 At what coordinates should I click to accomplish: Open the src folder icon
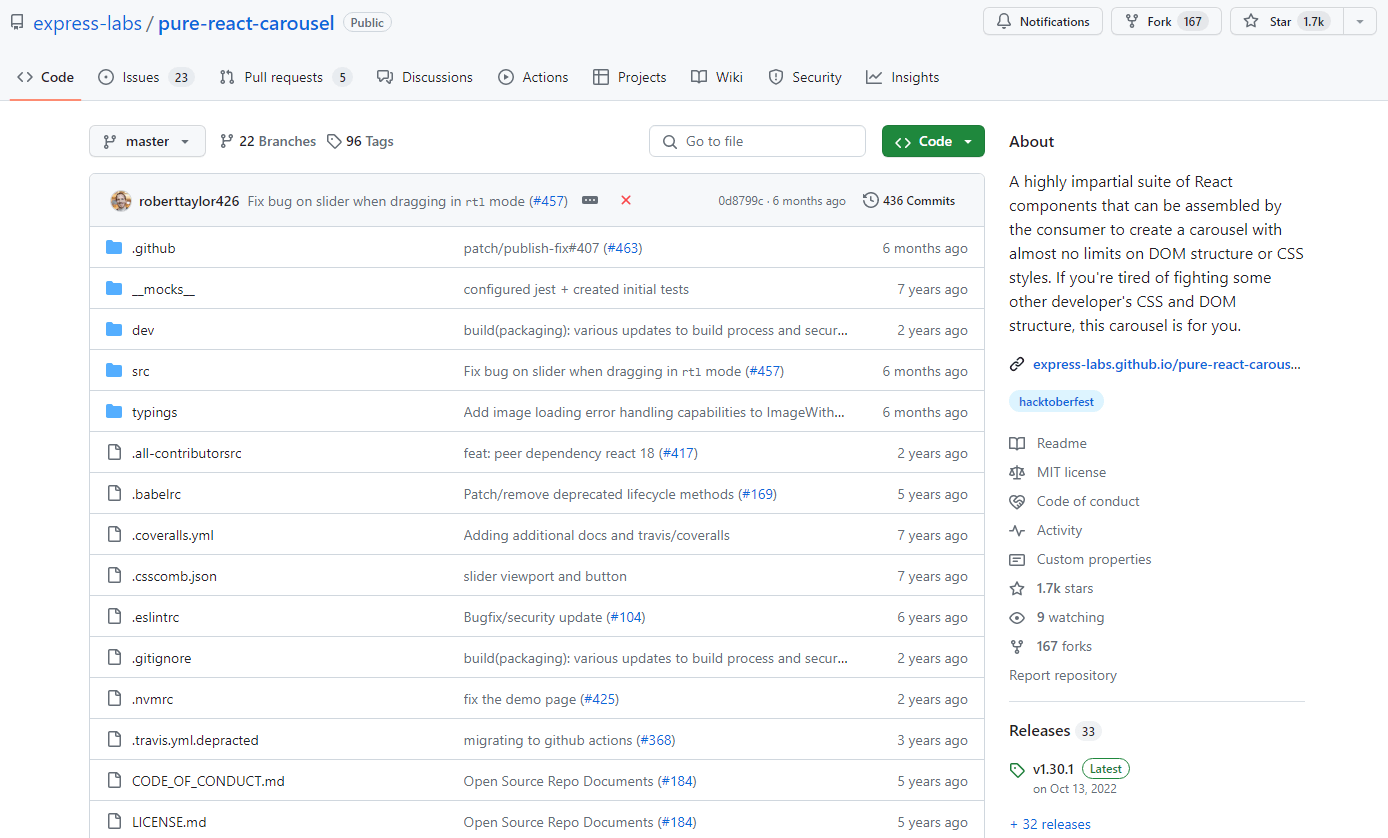[x=113, y=370]
